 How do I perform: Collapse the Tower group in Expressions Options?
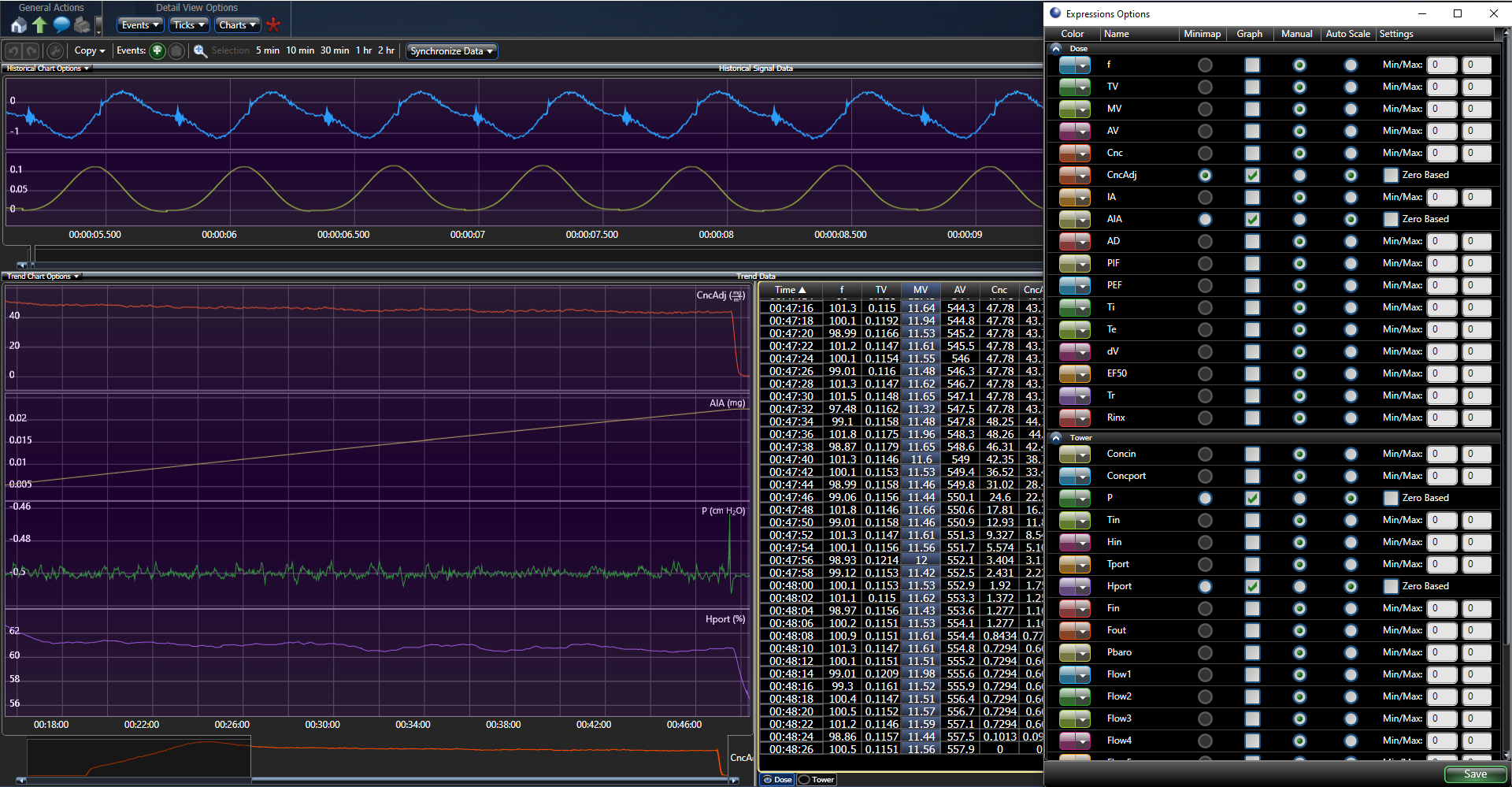click(x=1056, y=437)
